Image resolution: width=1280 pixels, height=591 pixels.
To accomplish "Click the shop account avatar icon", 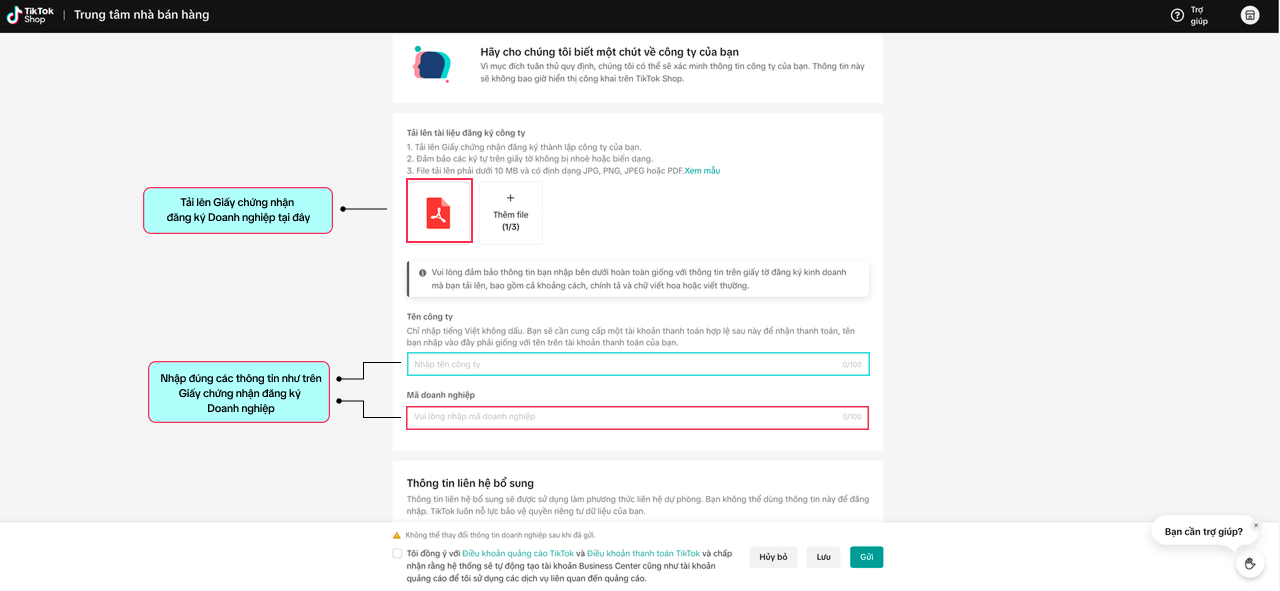I will click(x=1249, y=15).
